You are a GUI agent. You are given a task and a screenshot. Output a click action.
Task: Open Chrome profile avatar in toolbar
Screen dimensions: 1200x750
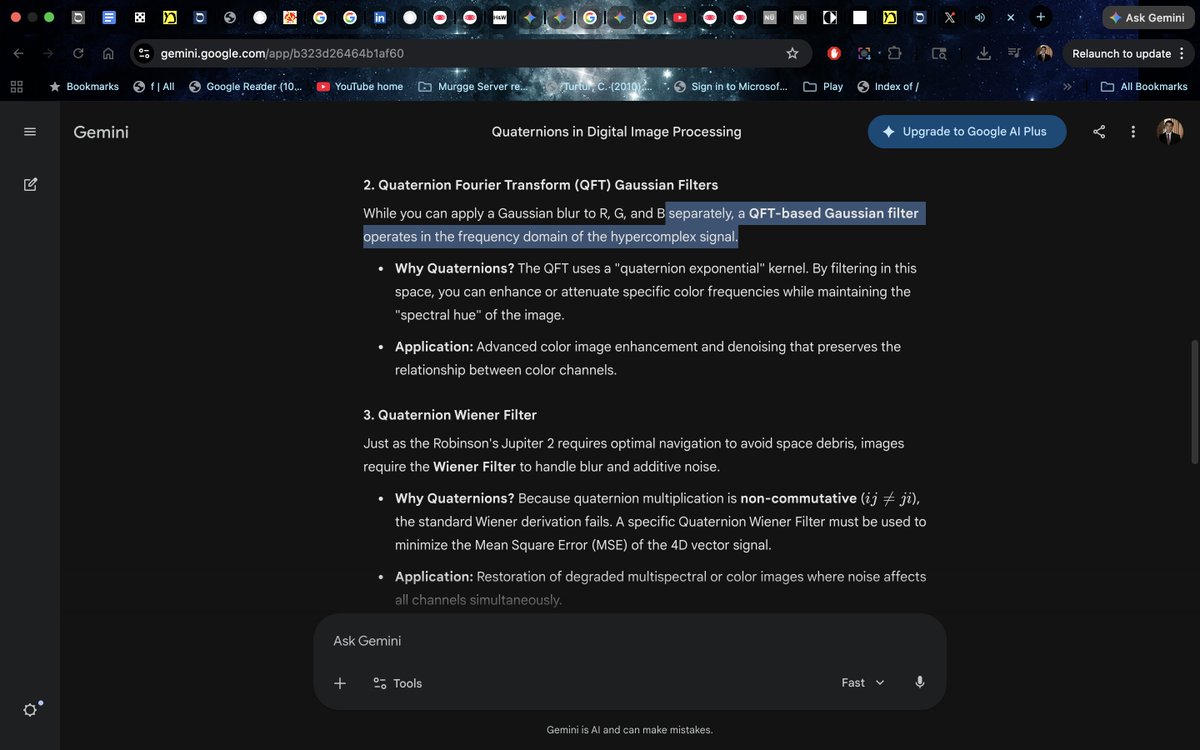pos(1045,53)
